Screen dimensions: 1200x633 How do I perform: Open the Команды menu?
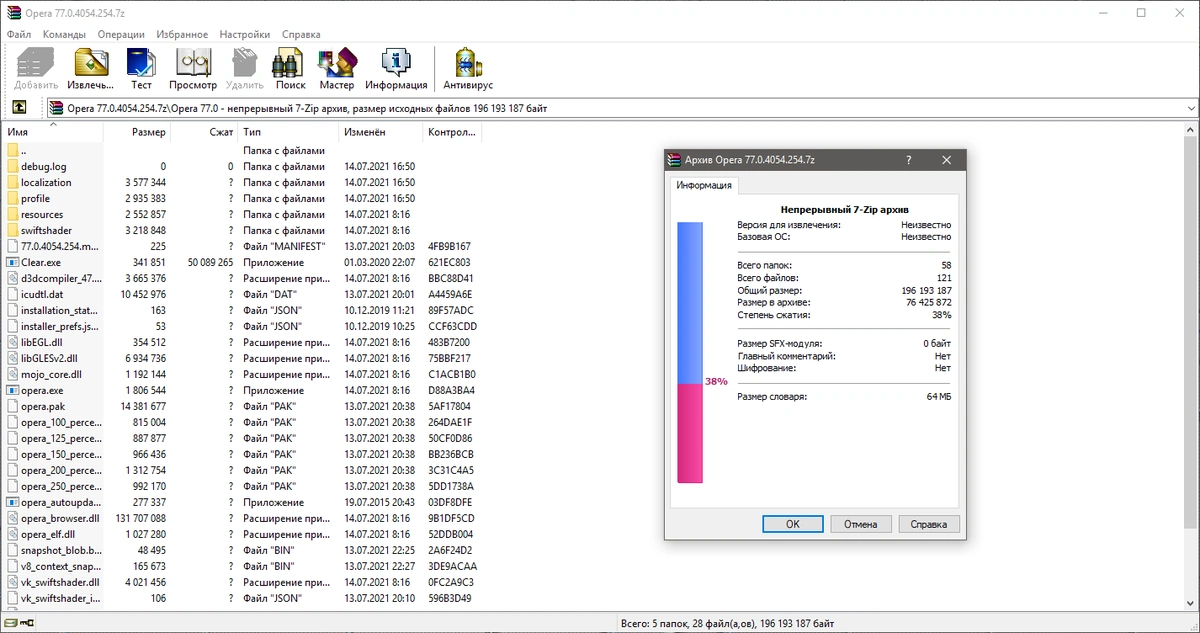tap(64, 34)
